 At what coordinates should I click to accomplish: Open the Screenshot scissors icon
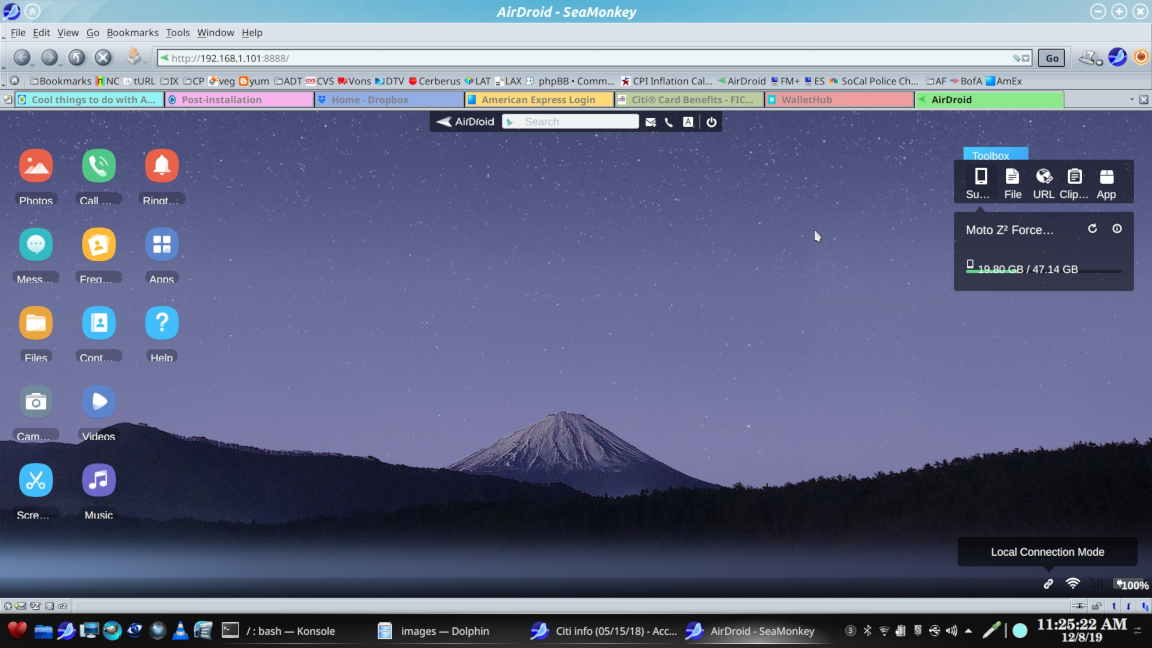36,481
